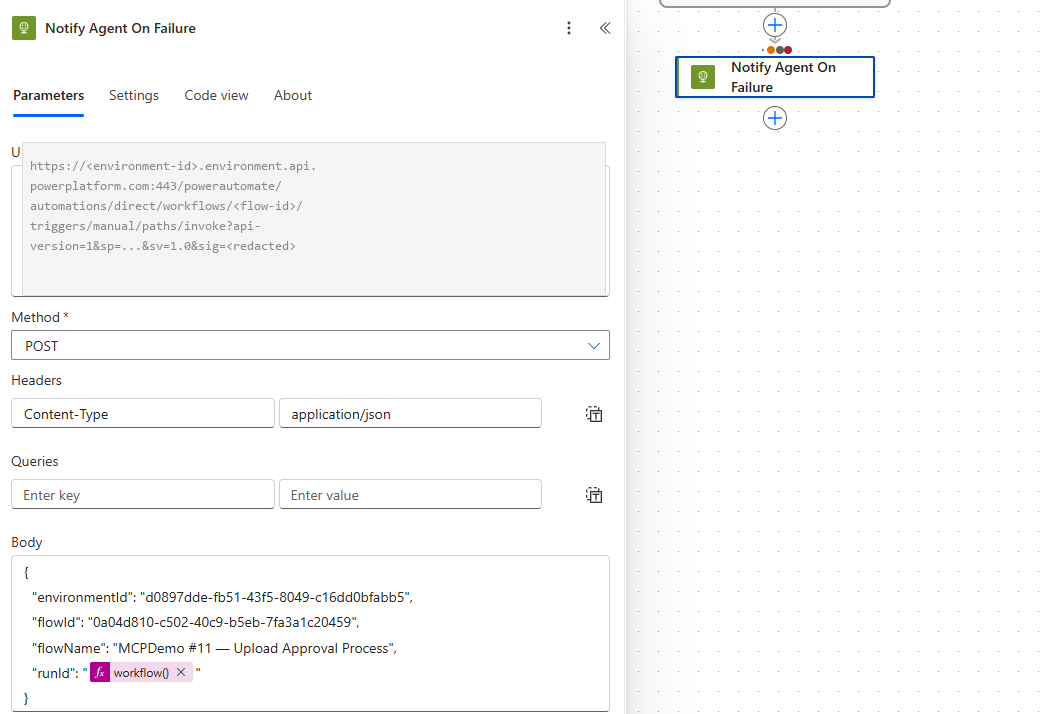
Task: Switch to the Settings tab
Action: [134, 95]
